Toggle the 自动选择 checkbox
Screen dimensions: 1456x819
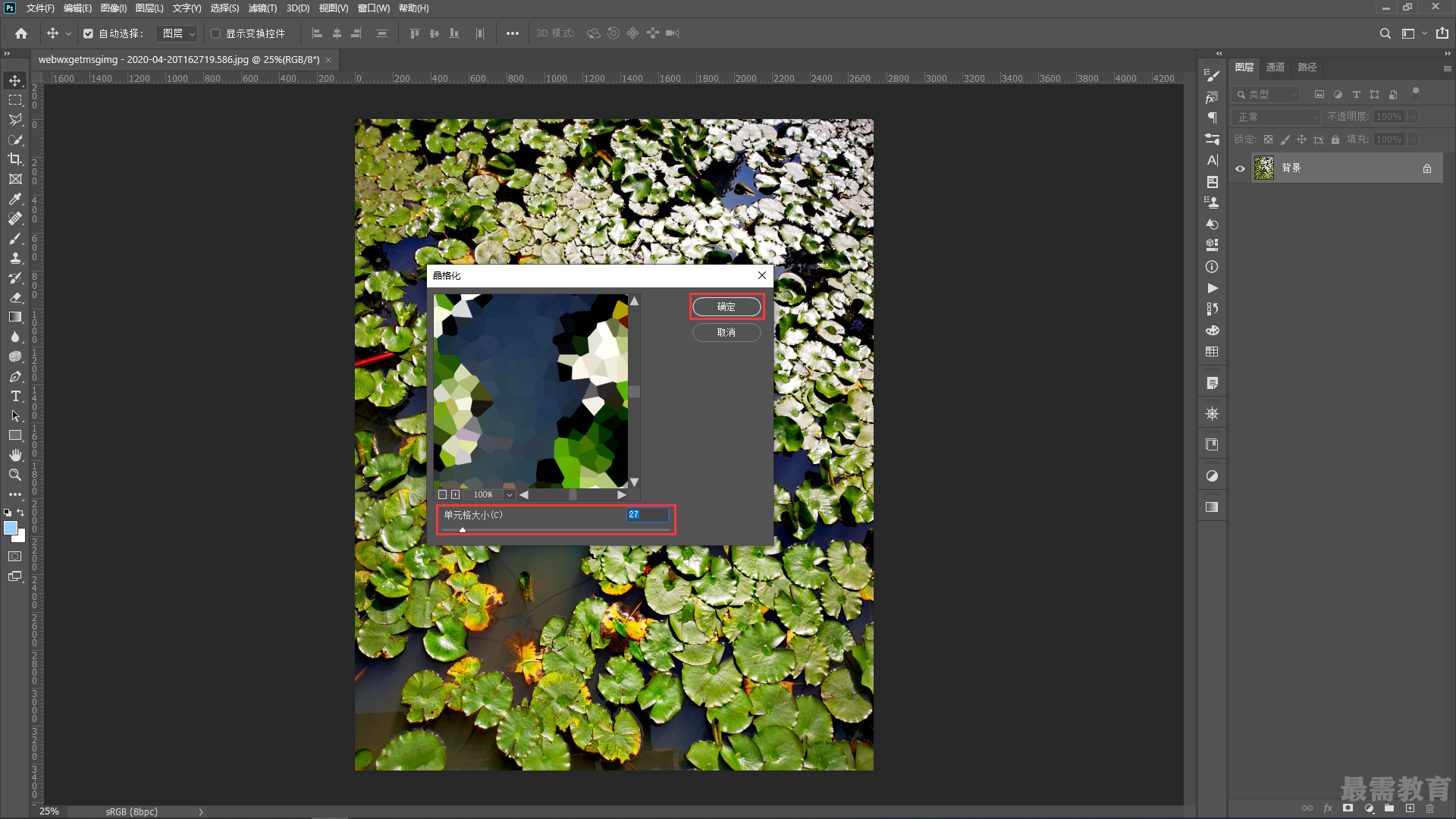[88, 33]
